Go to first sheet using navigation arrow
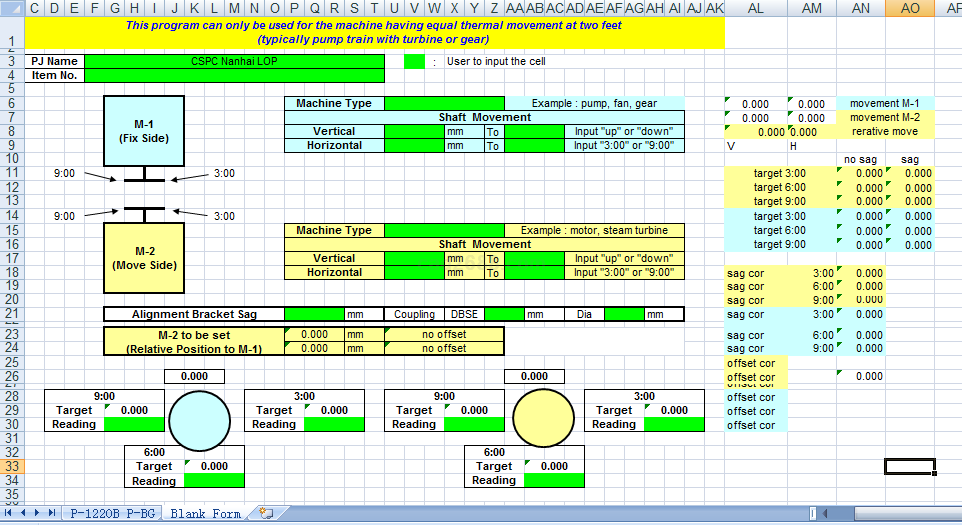 (x=10, y=513)
